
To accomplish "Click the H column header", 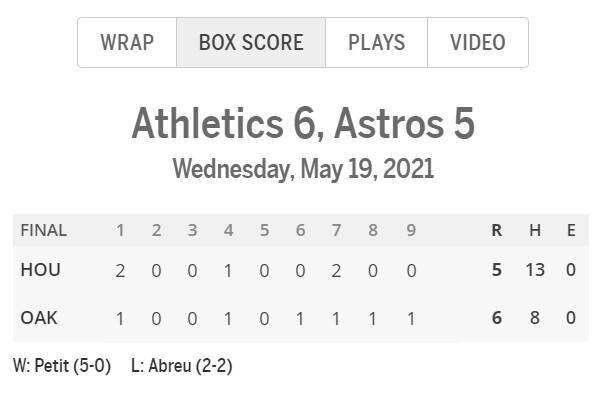I will (535, 230).
